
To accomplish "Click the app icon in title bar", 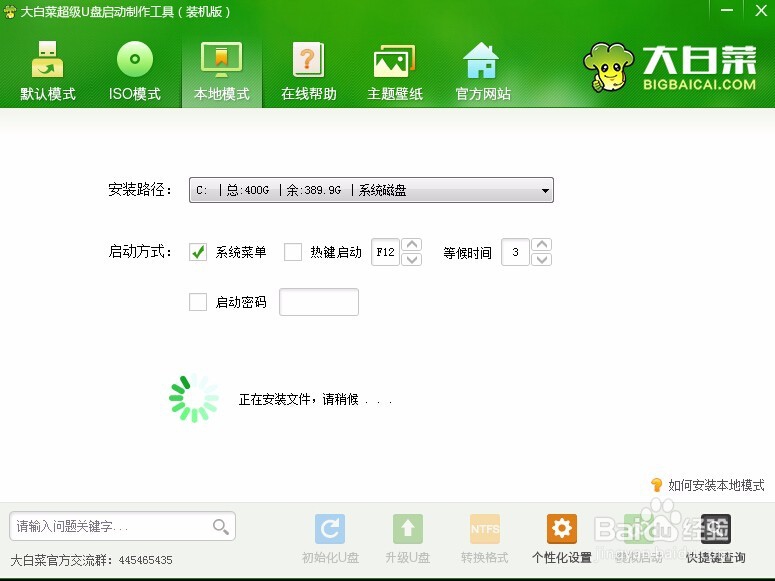I will tap(10, 11).
